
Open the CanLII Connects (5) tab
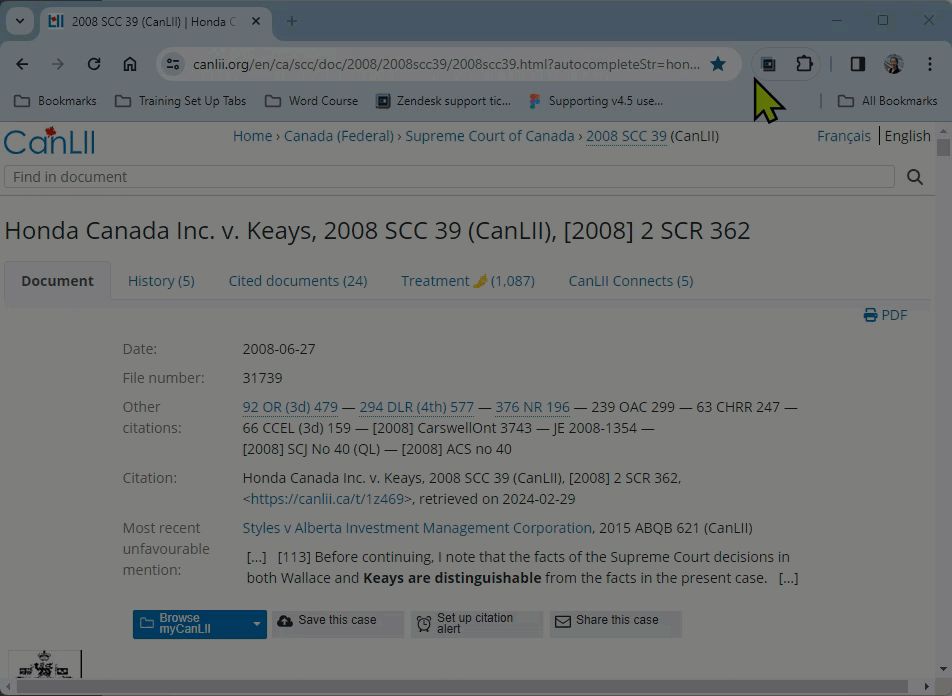click(x=631, y=281)
